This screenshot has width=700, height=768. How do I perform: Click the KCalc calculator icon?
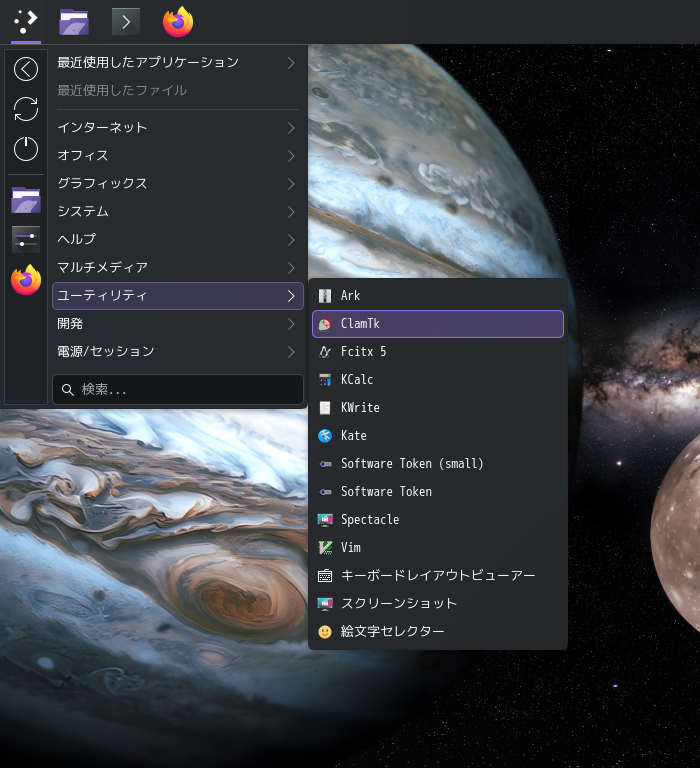point(325,380)
